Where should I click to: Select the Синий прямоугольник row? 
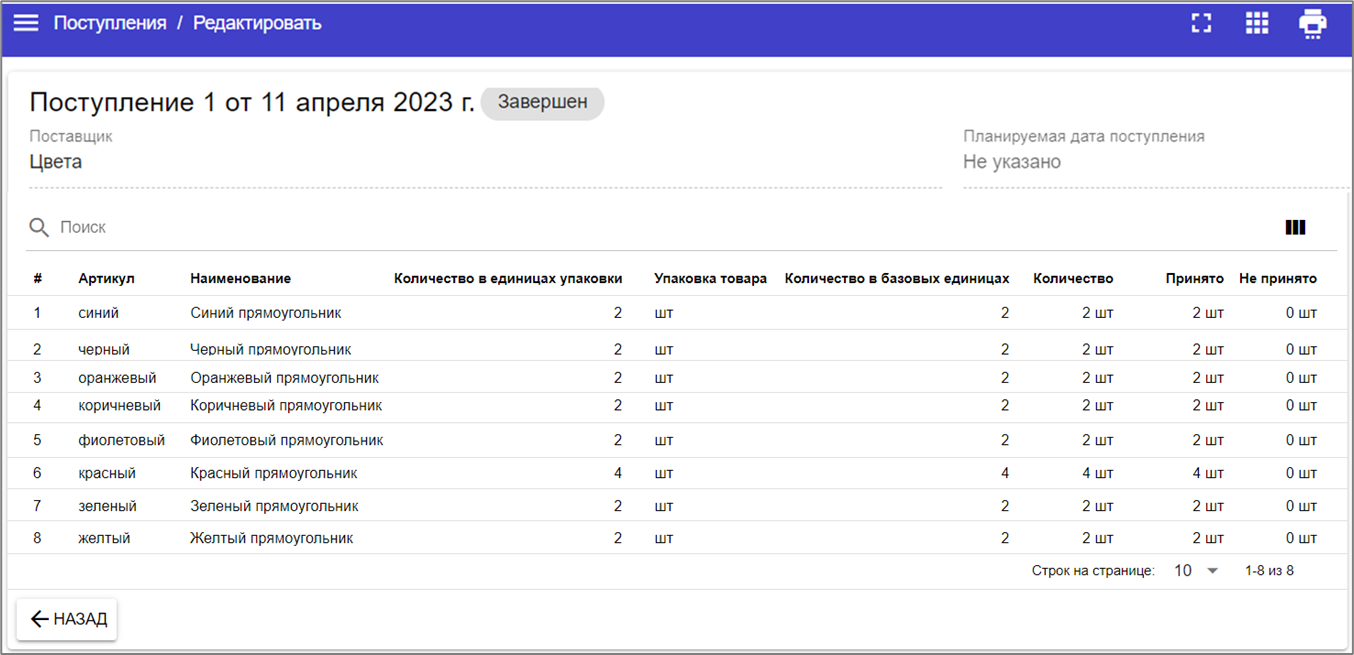pyautogui.click(x=266, y=313)
